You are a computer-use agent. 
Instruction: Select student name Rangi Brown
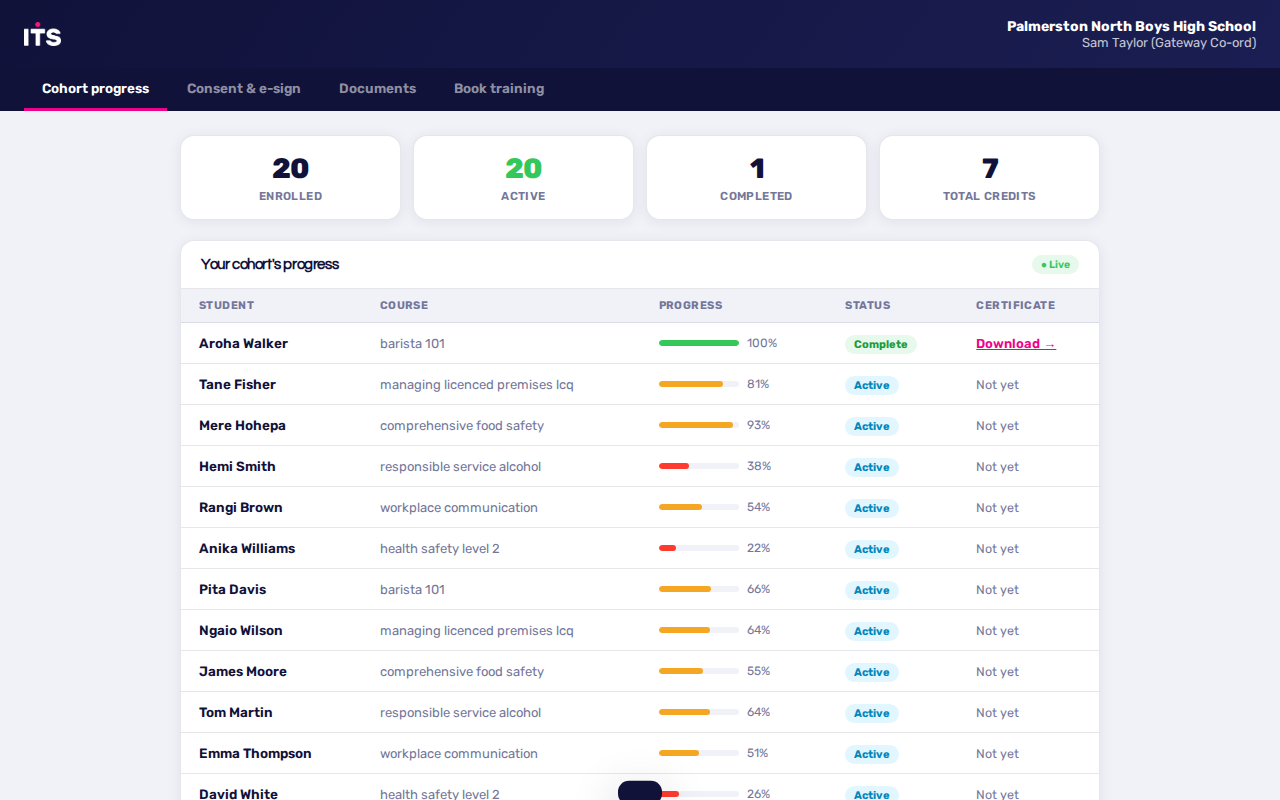coord(241,508)
